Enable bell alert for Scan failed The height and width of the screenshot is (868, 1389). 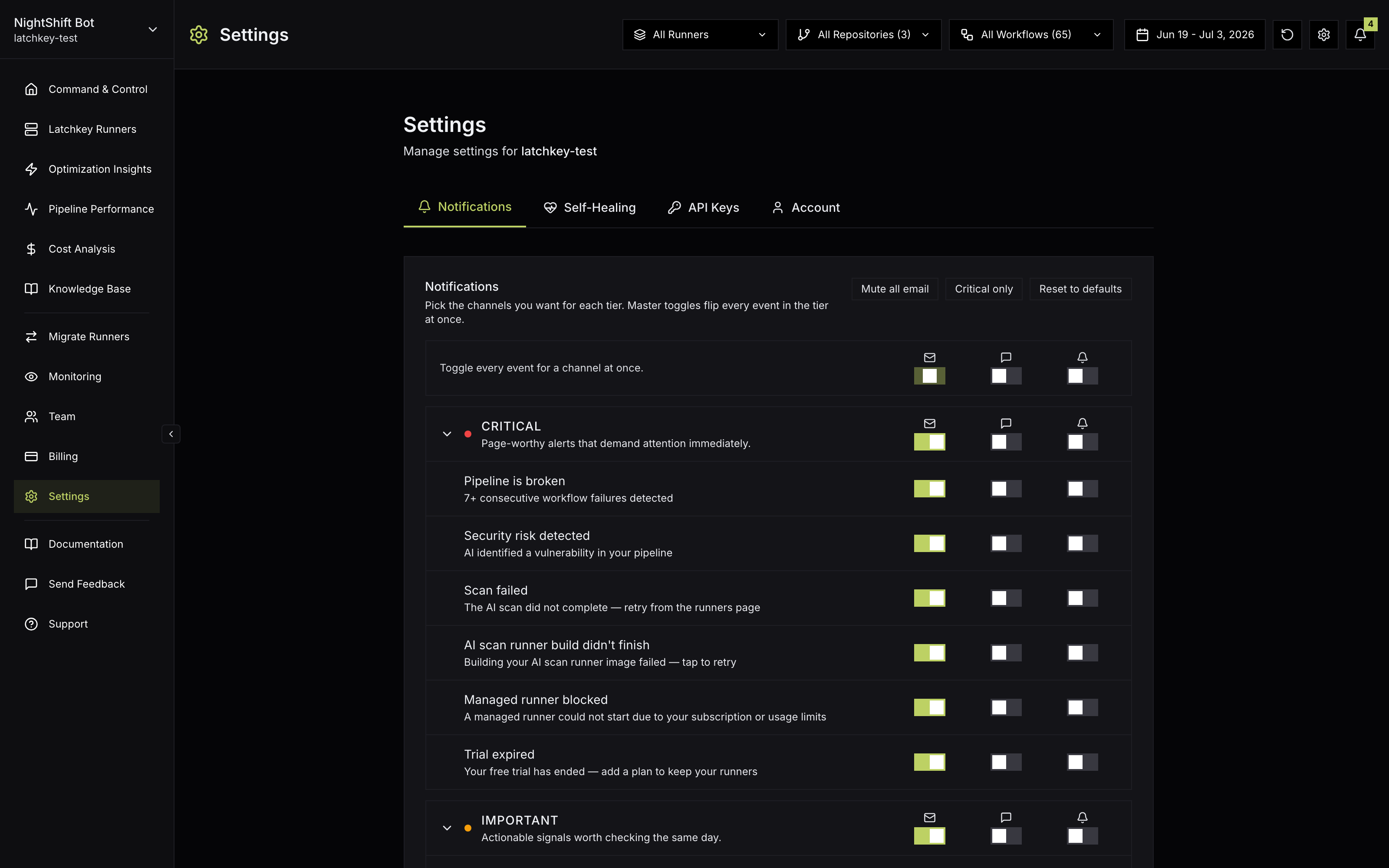click(1083, 598)
